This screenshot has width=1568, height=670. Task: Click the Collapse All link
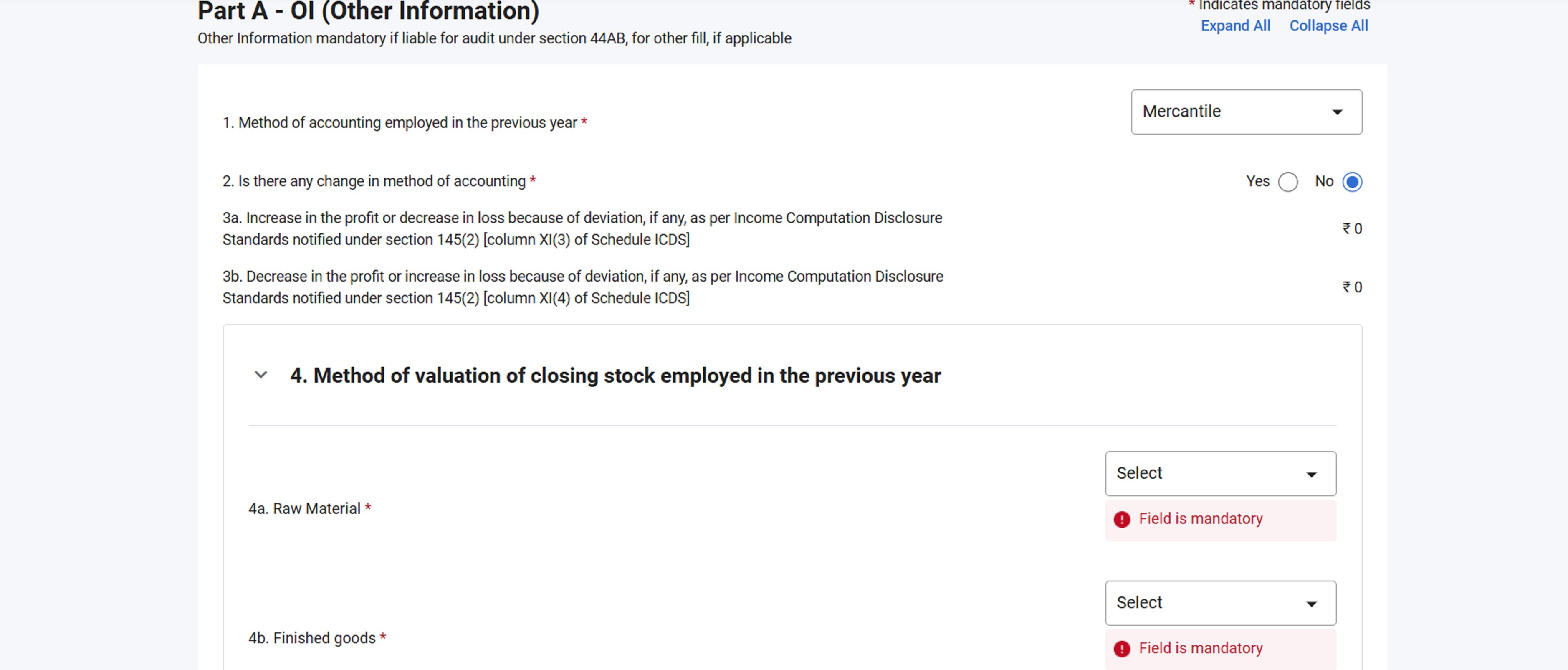[x=1328, y=25]
